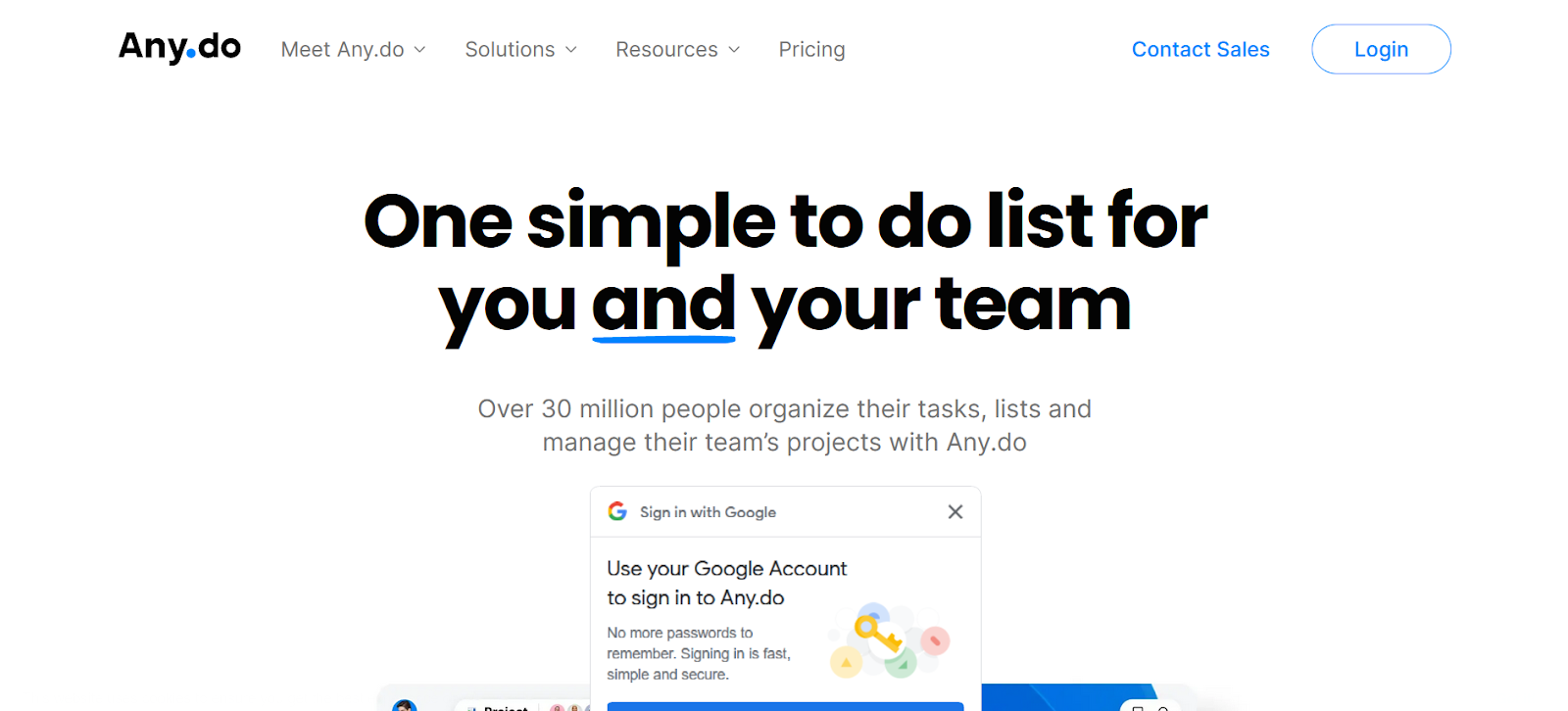Click the user avatar in app preview
This screenshot has height=711, width=1568.
405,706
